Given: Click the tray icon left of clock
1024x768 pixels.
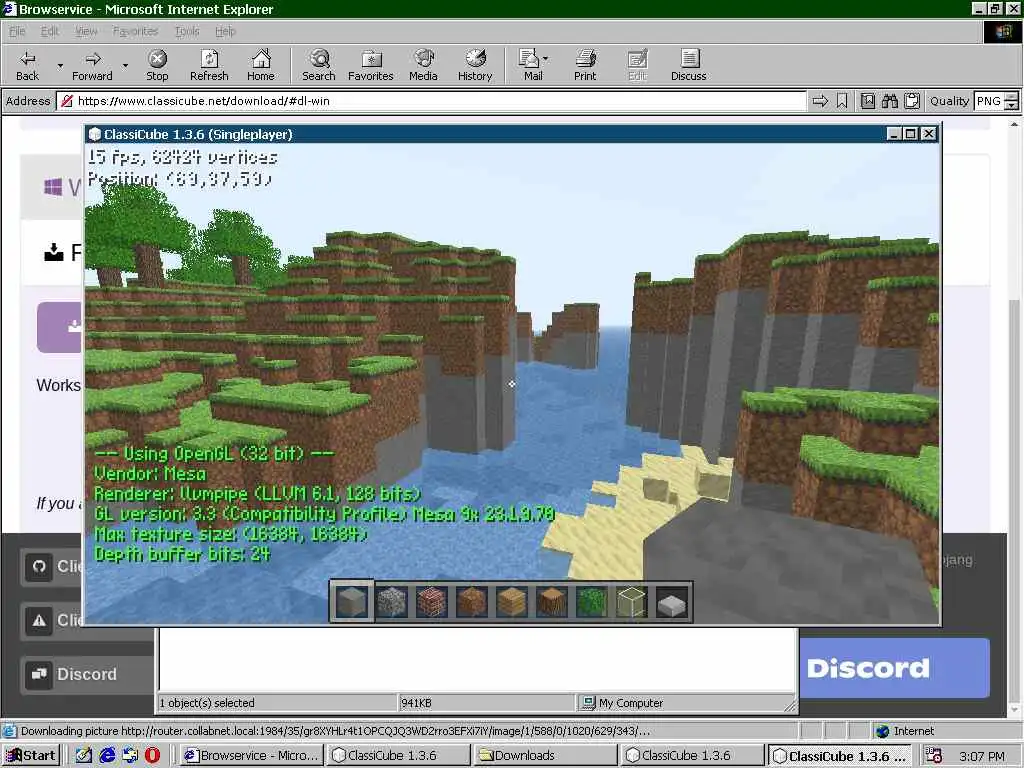Looking at the screenshot, I should coord(934,756).
